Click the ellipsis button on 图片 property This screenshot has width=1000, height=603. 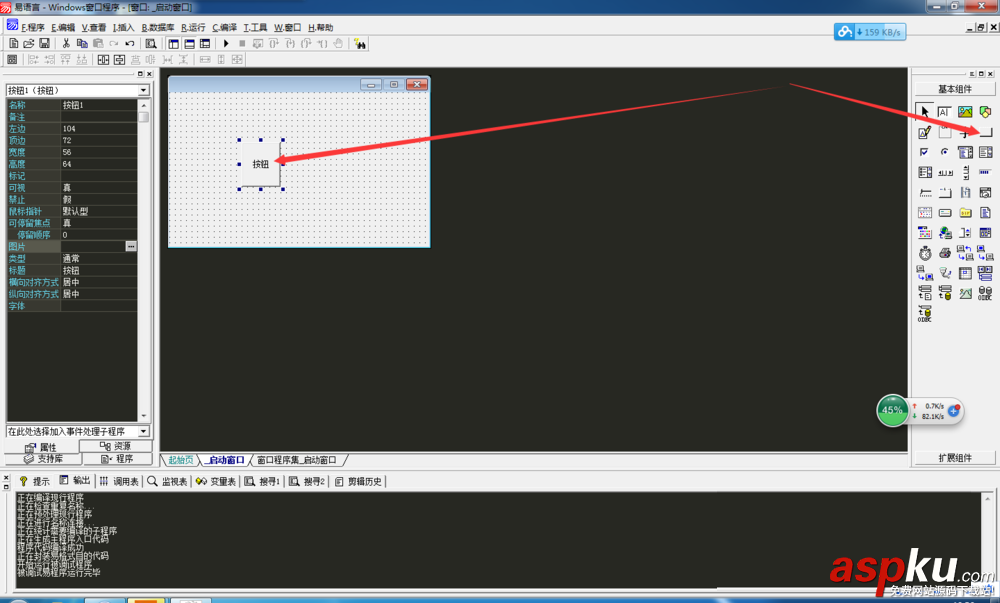click(131, 246)
